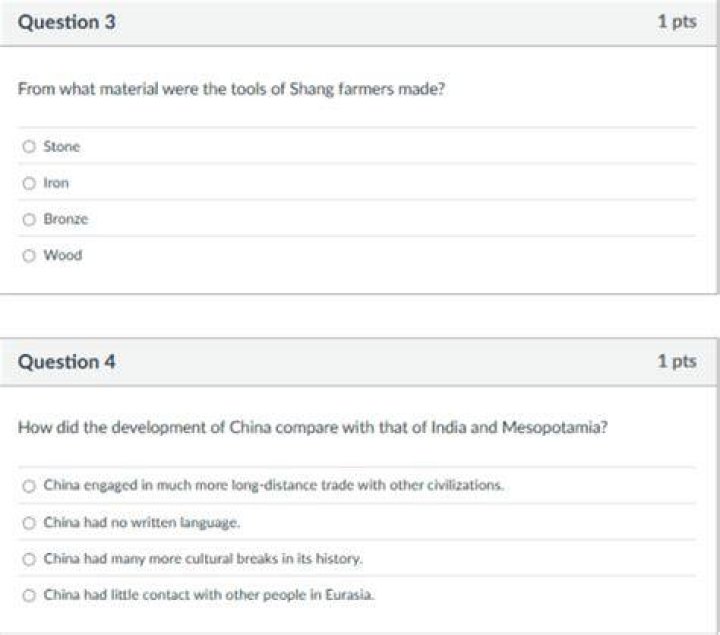Screen dimensions: 720x635
Task: Select the Bronze radio button
Action: point(29,219)
